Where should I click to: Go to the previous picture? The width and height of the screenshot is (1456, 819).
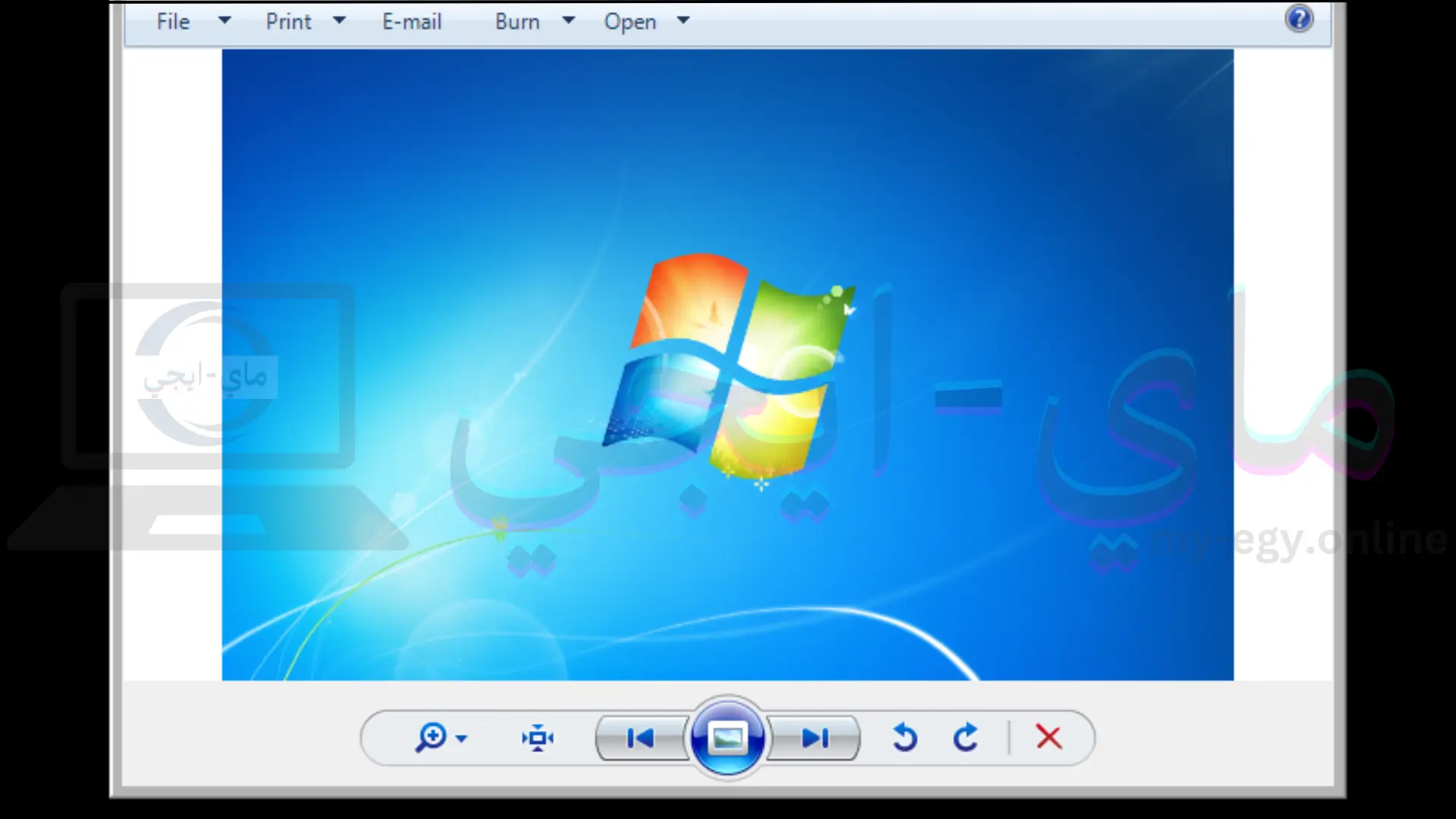pos(640,738)
